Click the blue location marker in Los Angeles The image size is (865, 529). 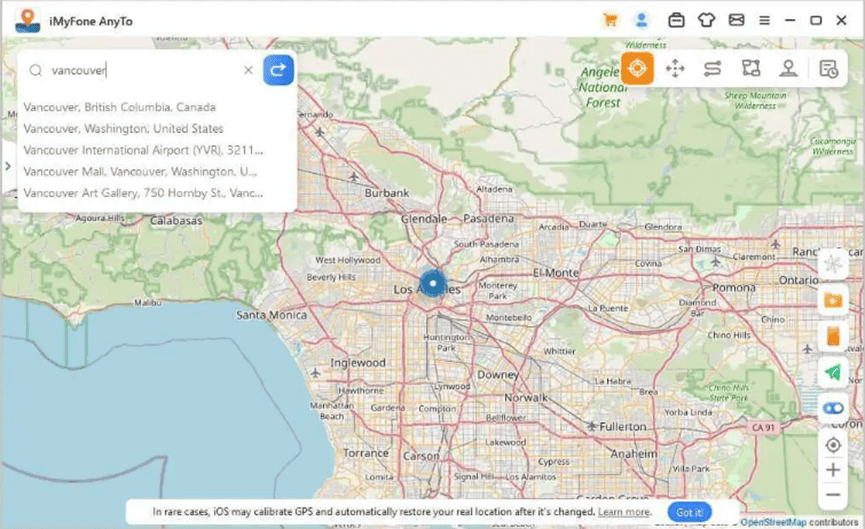point(432,284)
